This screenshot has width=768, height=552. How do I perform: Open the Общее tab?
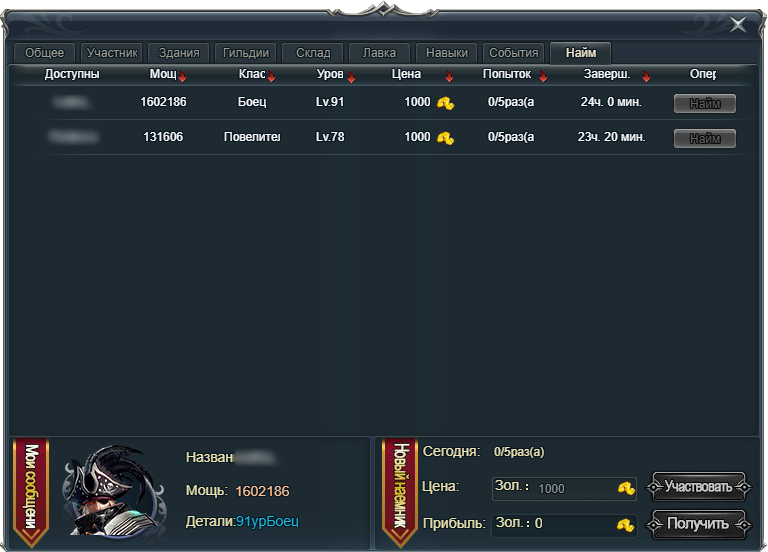(x=45, y=53)
